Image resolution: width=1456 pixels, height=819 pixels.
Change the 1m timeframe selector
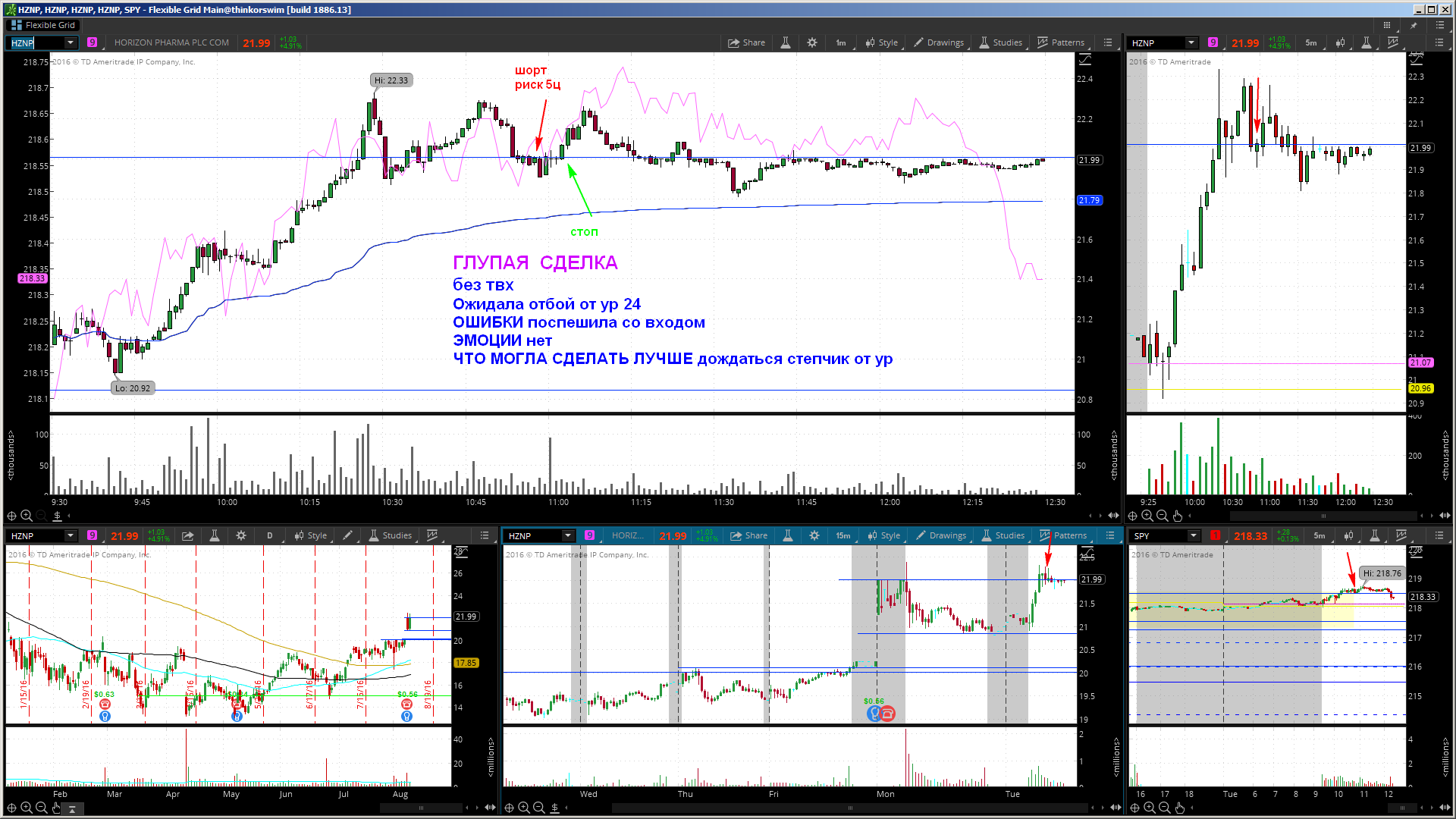(x=841, y=42)
